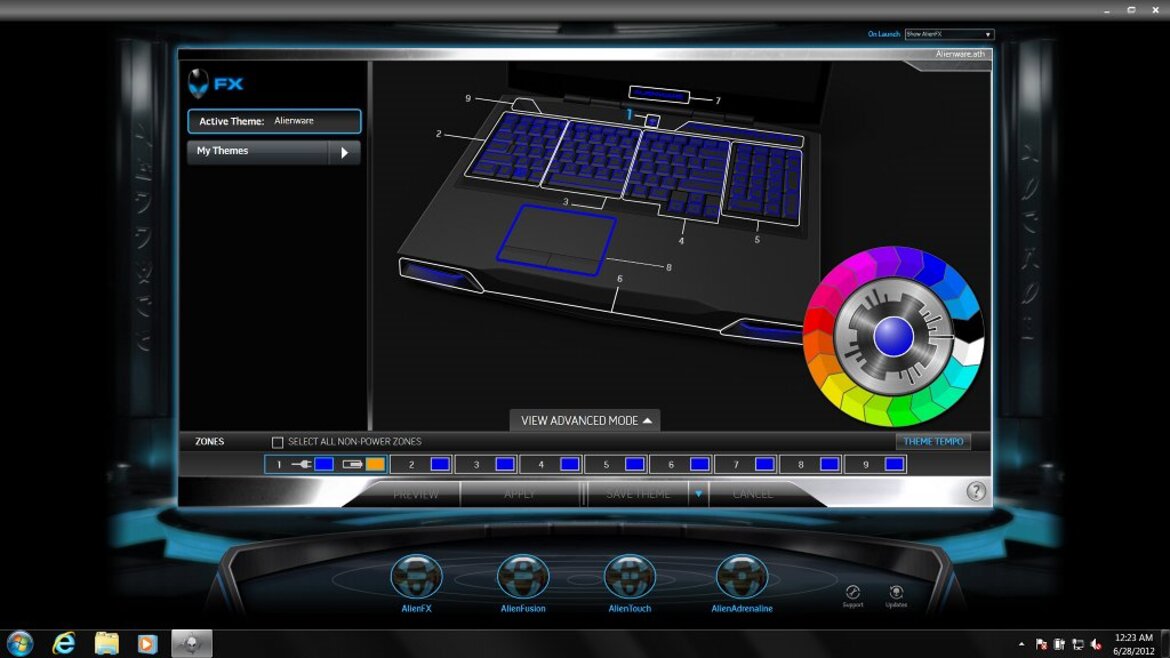1170x658 pixels.
Task: Select zone 9 color swatch
Action: pos(895,464)
